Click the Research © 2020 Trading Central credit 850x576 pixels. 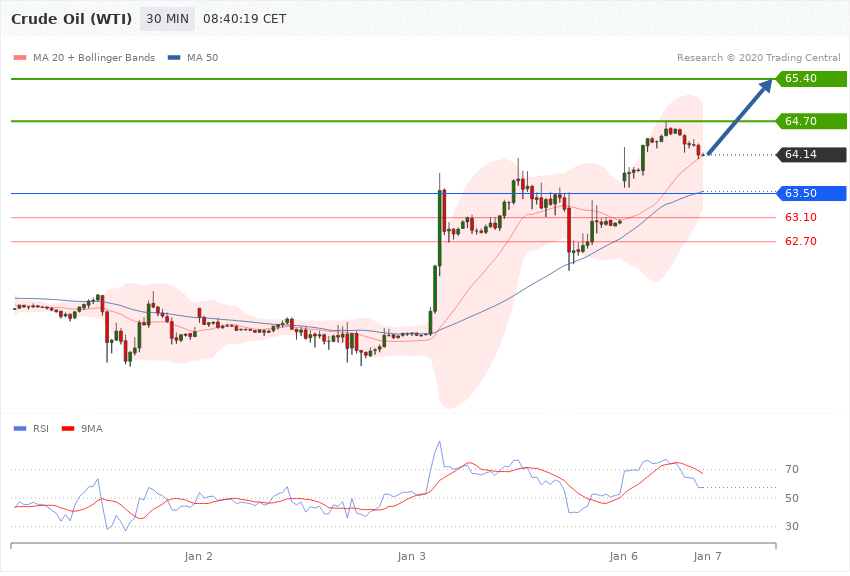(758, 57)
